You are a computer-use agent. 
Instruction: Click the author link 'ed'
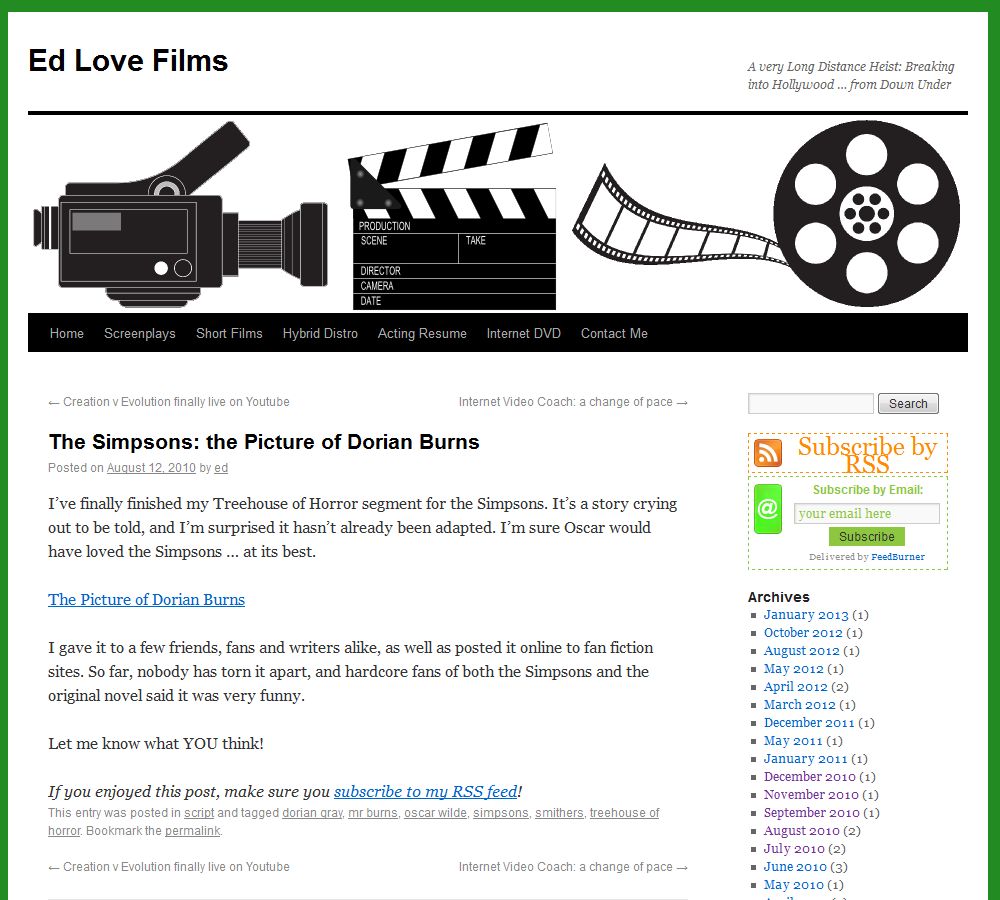click(x=221, y=468)
